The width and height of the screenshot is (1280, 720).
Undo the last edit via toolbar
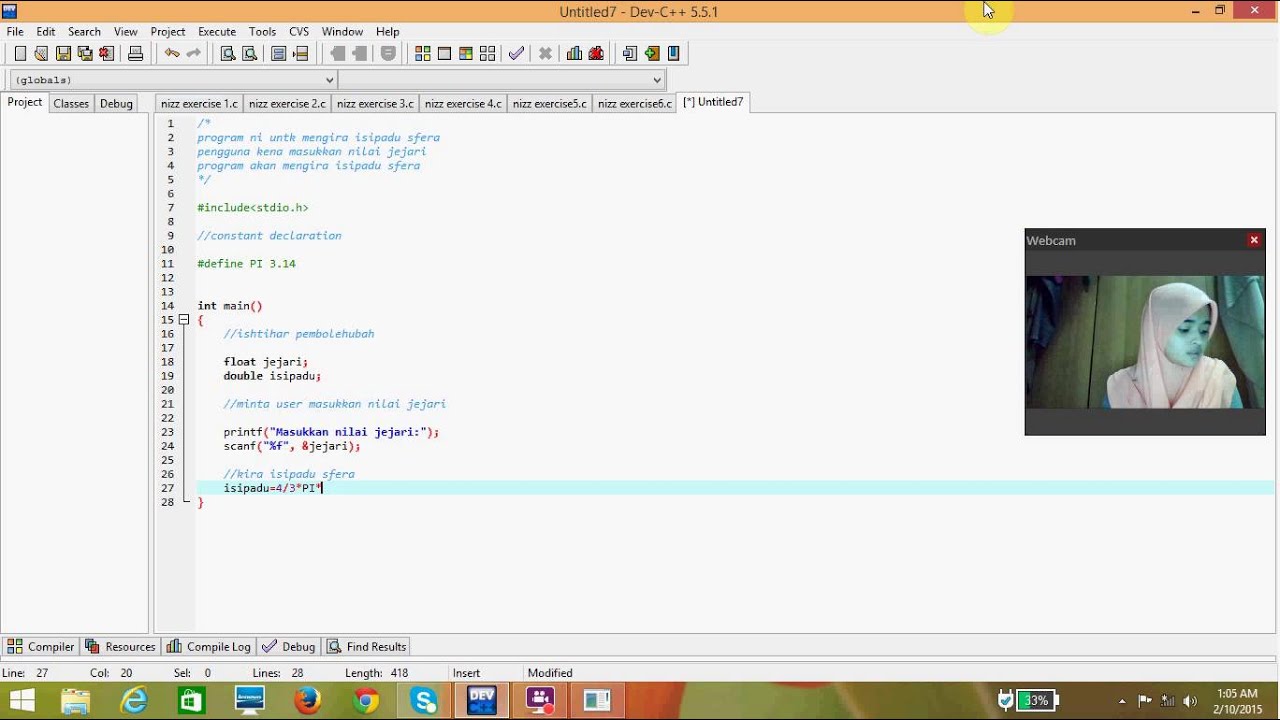point(172,54)
